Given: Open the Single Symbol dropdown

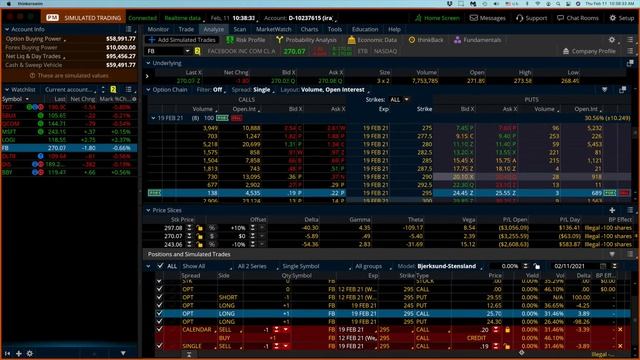Looking at the screenshot, I should [316, 266].
